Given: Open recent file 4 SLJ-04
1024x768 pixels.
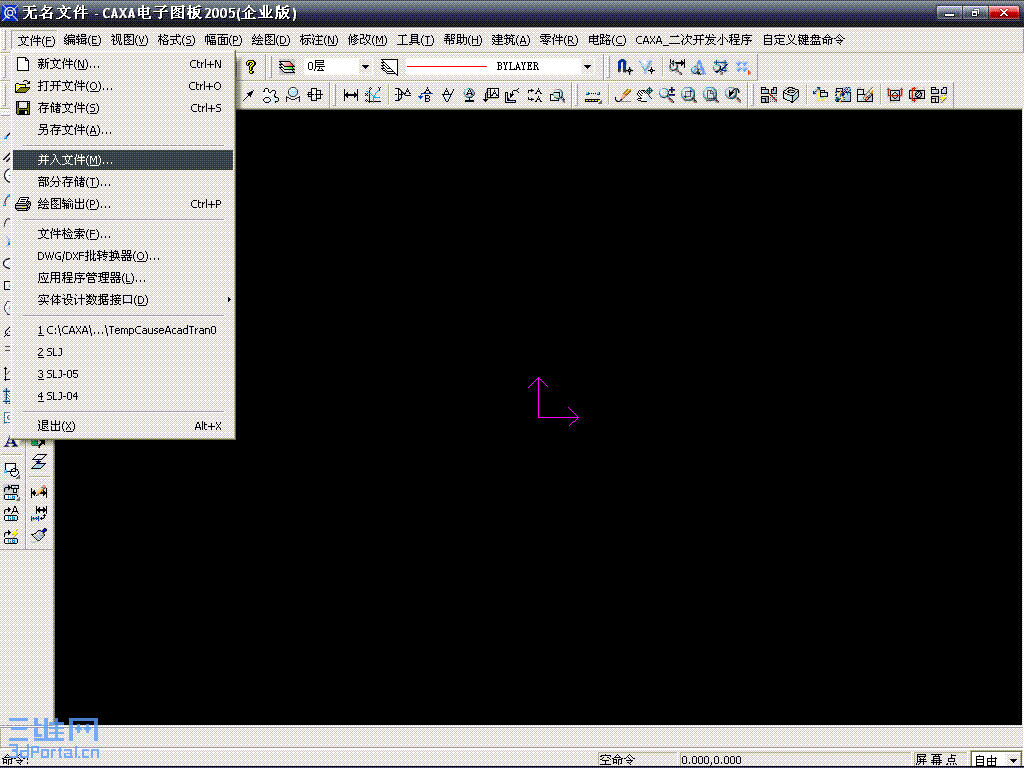Looking at the screenshot, I should (x=123, y=396).
